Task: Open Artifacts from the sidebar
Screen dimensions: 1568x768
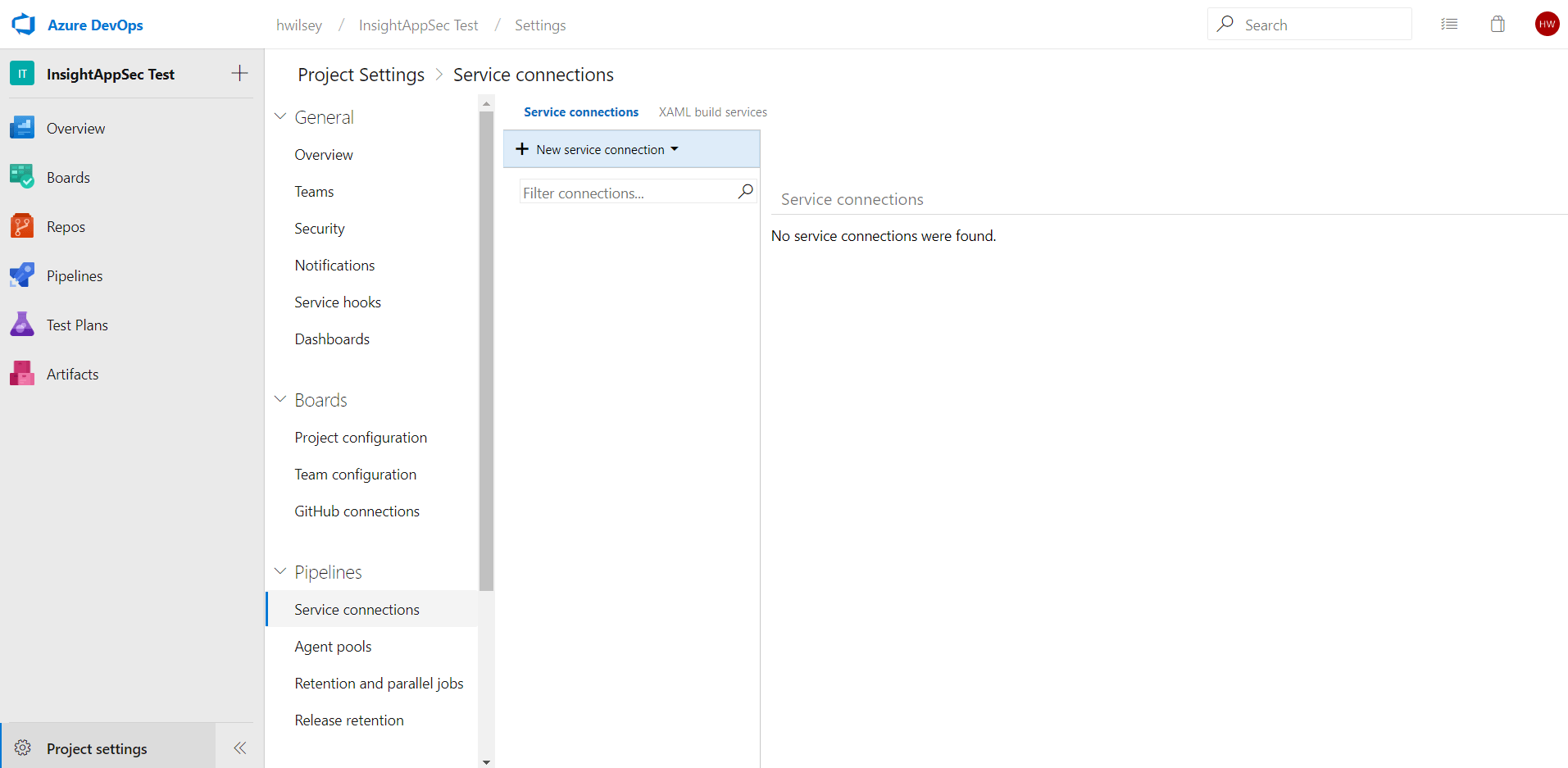Action: [x=72, y=375]
